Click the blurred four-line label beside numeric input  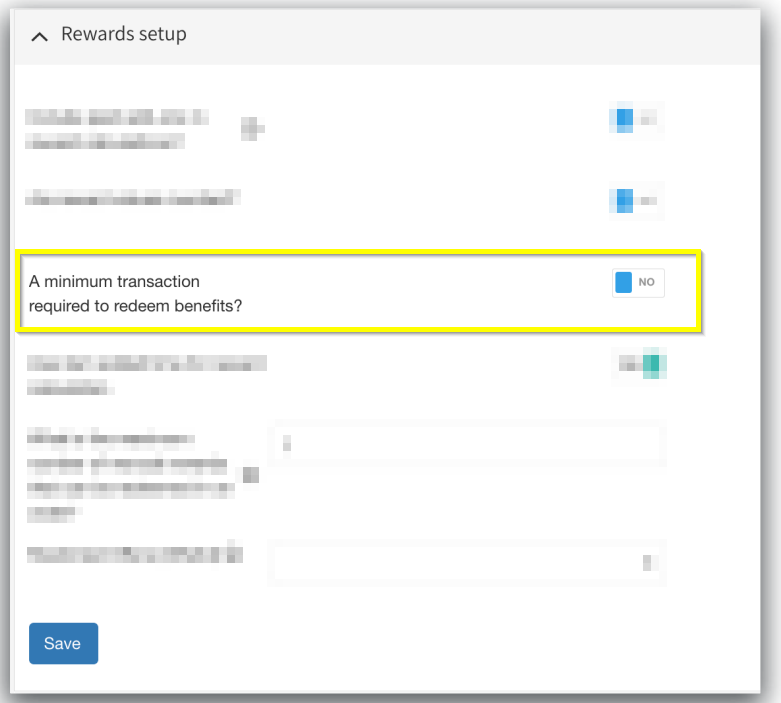[125, 474]
